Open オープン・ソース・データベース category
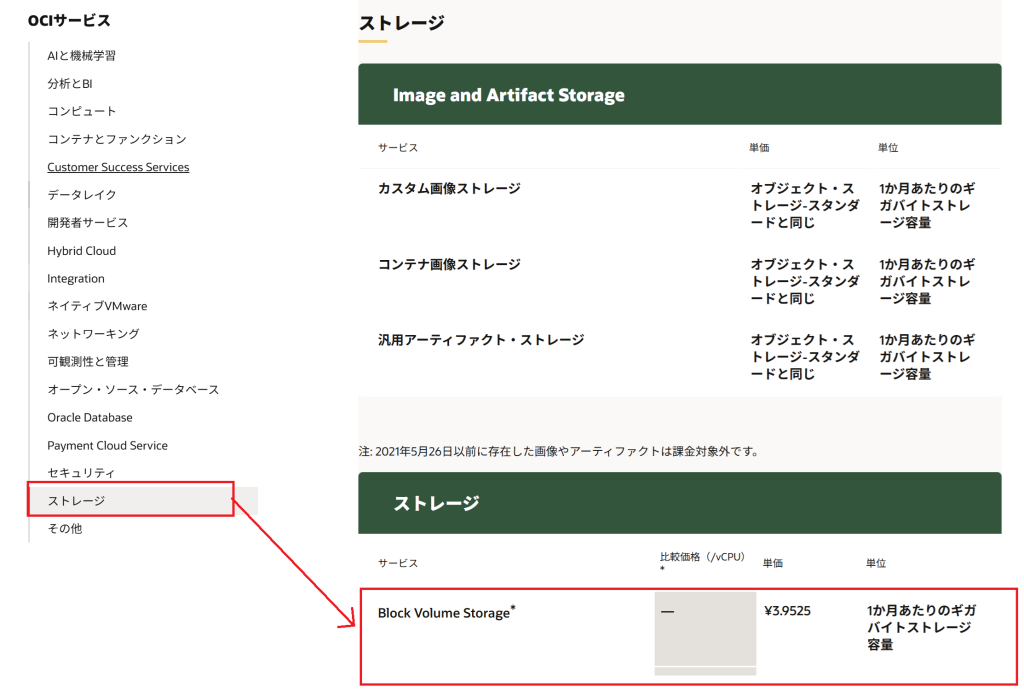Screen dimensions: 1024x699 click(133, 390)
